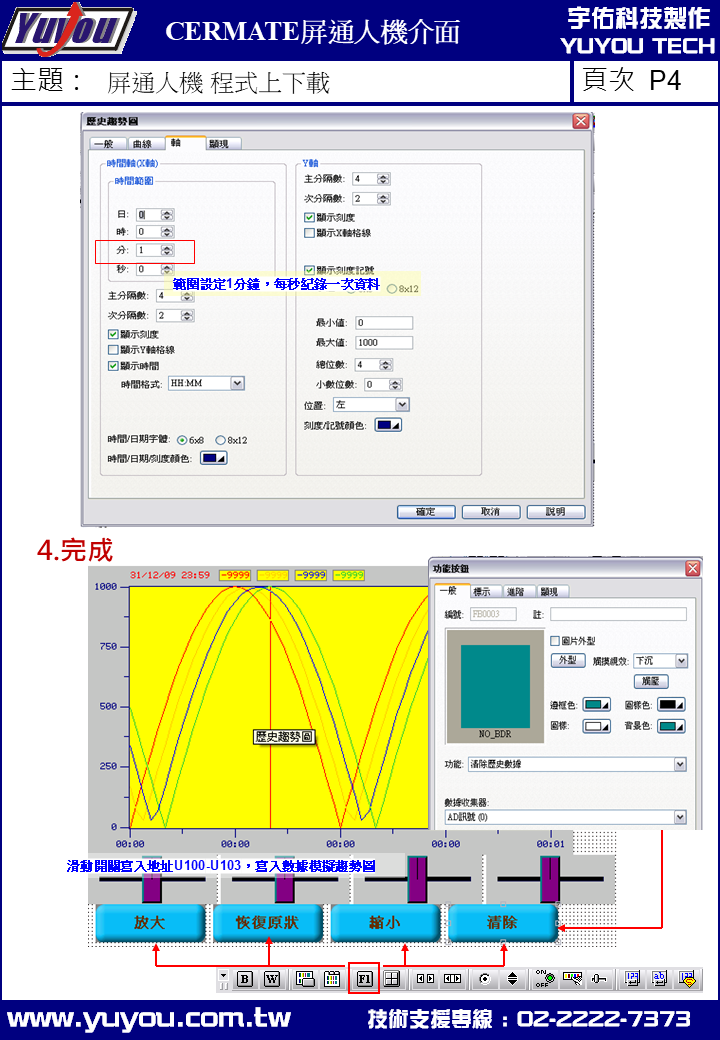Click the 縮小 zoom-out button
Viewport: 720px width, 1040px height.
(385, 923)
